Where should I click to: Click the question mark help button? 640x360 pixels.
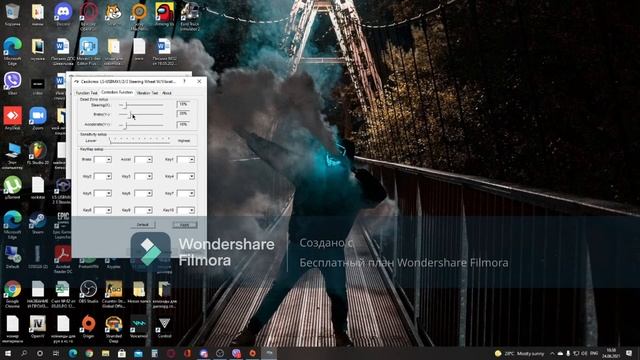tap(184, 81)
